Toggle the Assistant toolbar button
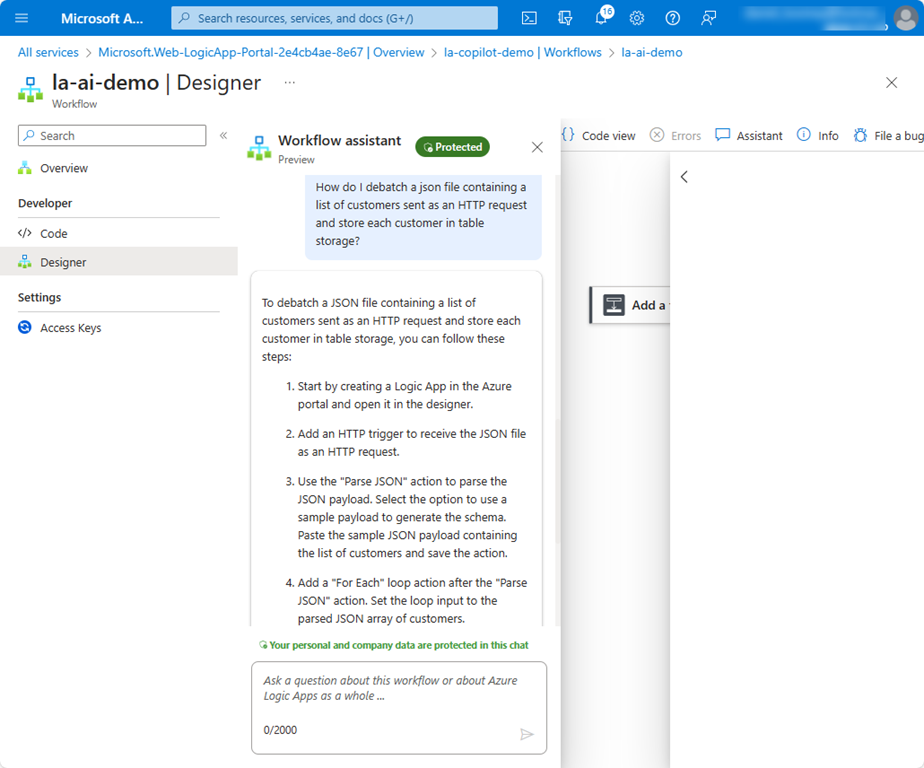 click(x=749, y=136)
